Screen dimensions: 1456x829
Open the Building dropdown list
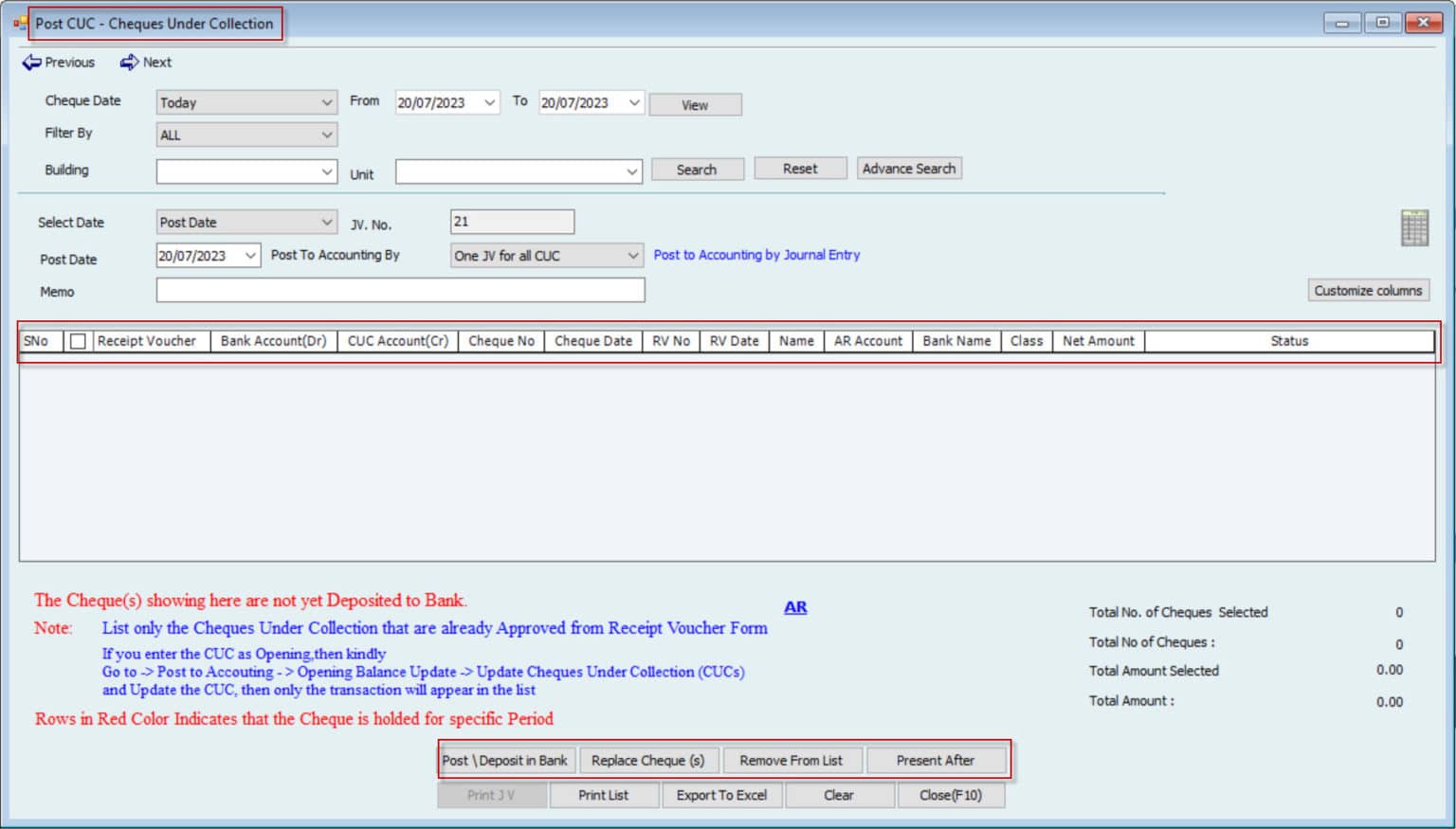[x=326, y=171]
